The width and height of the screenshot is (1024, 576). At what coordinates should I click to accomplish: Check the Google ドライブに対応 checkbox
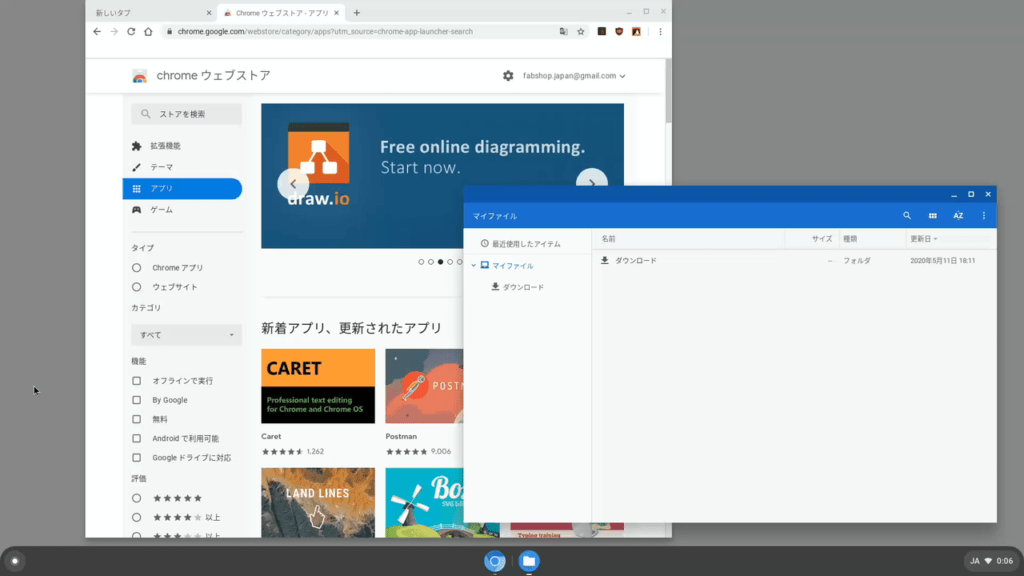point(136,458)
